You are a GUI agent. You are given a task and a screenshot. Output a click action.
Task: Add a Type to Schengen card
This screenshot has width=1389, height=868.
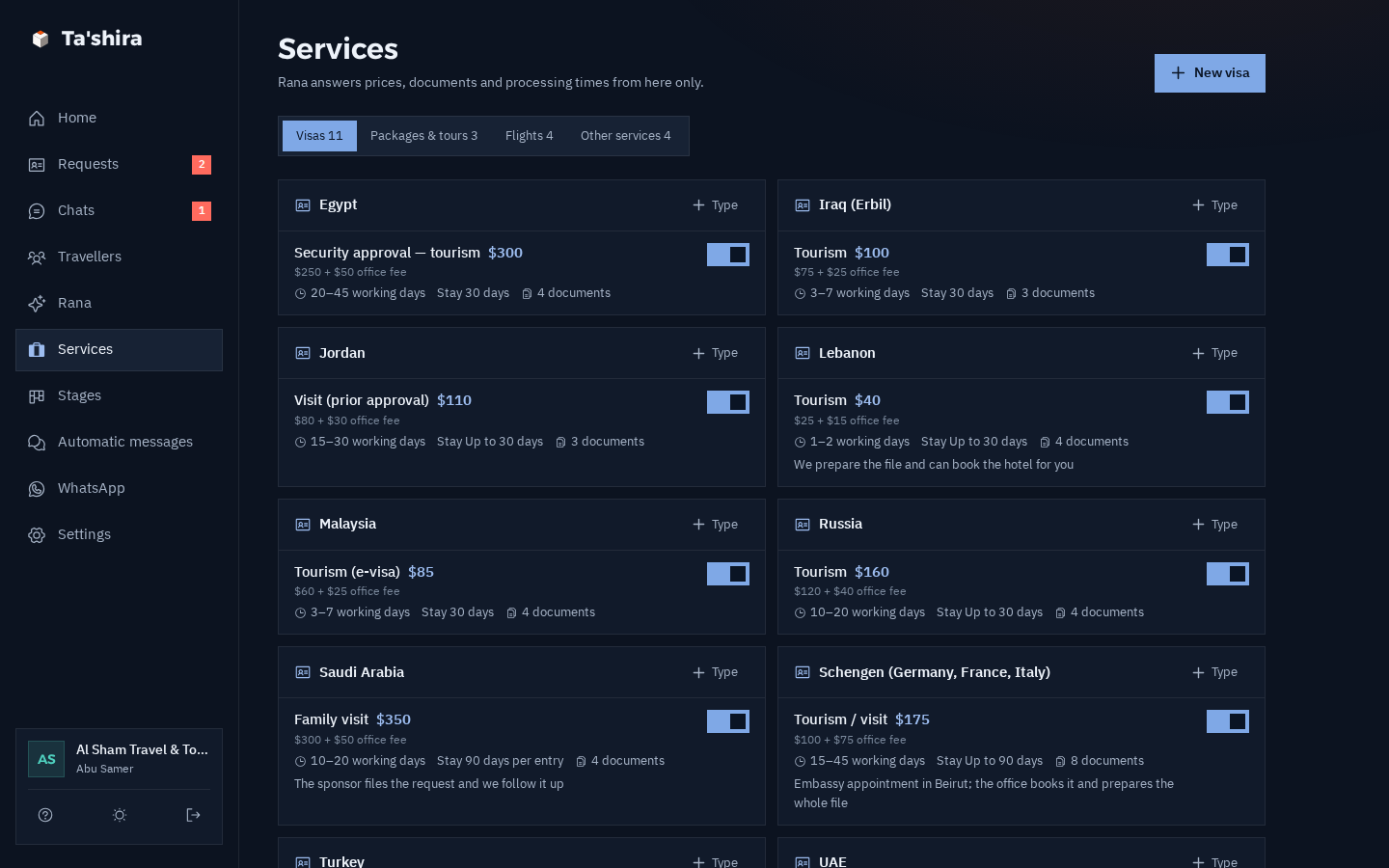pos(1215,672)
